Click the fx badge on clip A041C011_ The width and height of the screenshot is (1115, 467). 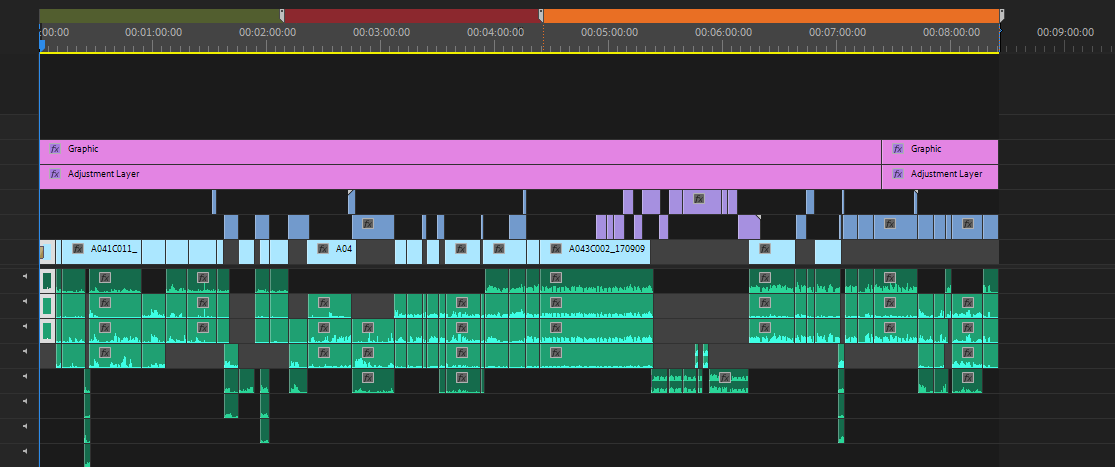coord(78,248)
